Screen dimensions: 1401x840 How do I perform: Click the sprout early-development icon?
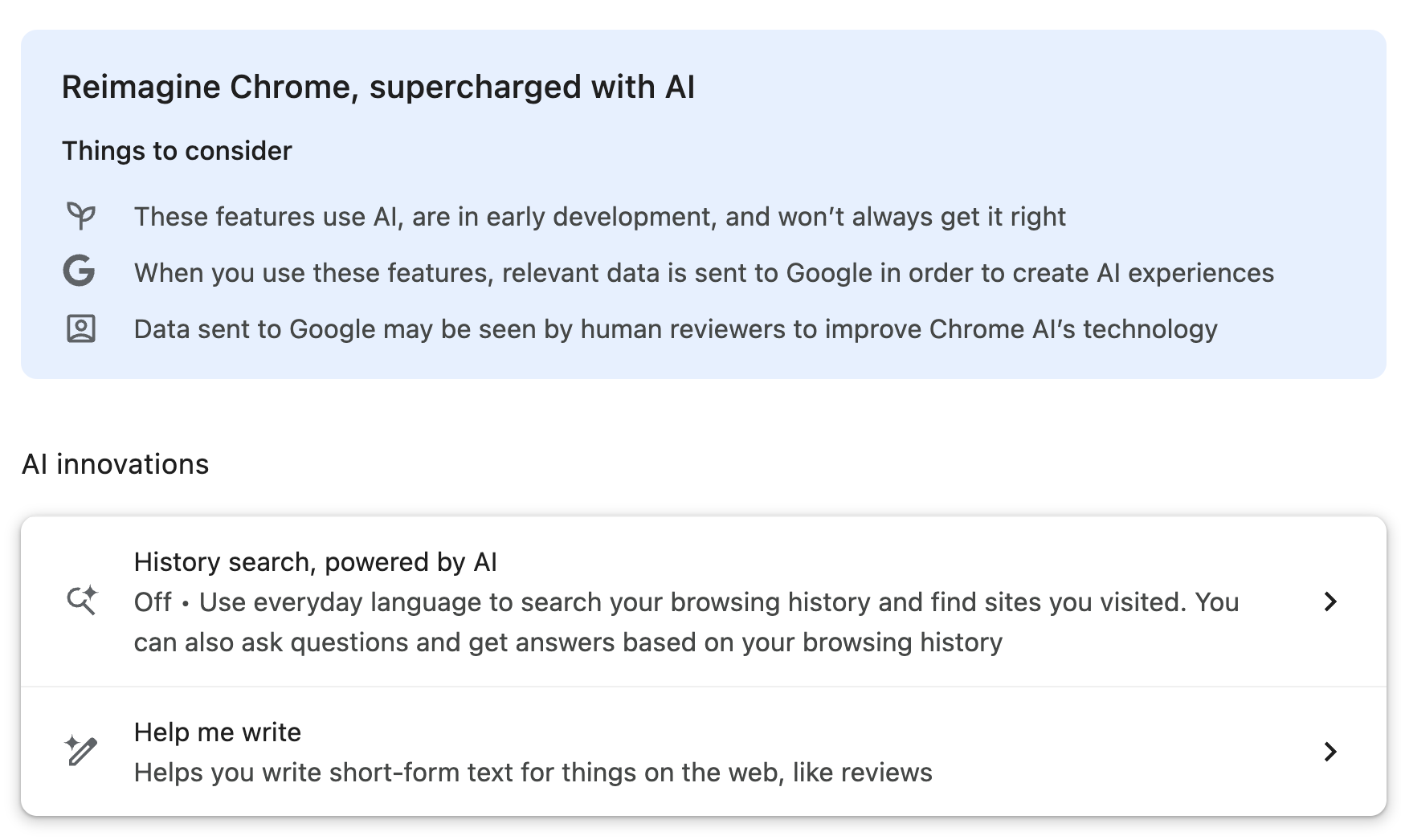(x=80, y=216)
